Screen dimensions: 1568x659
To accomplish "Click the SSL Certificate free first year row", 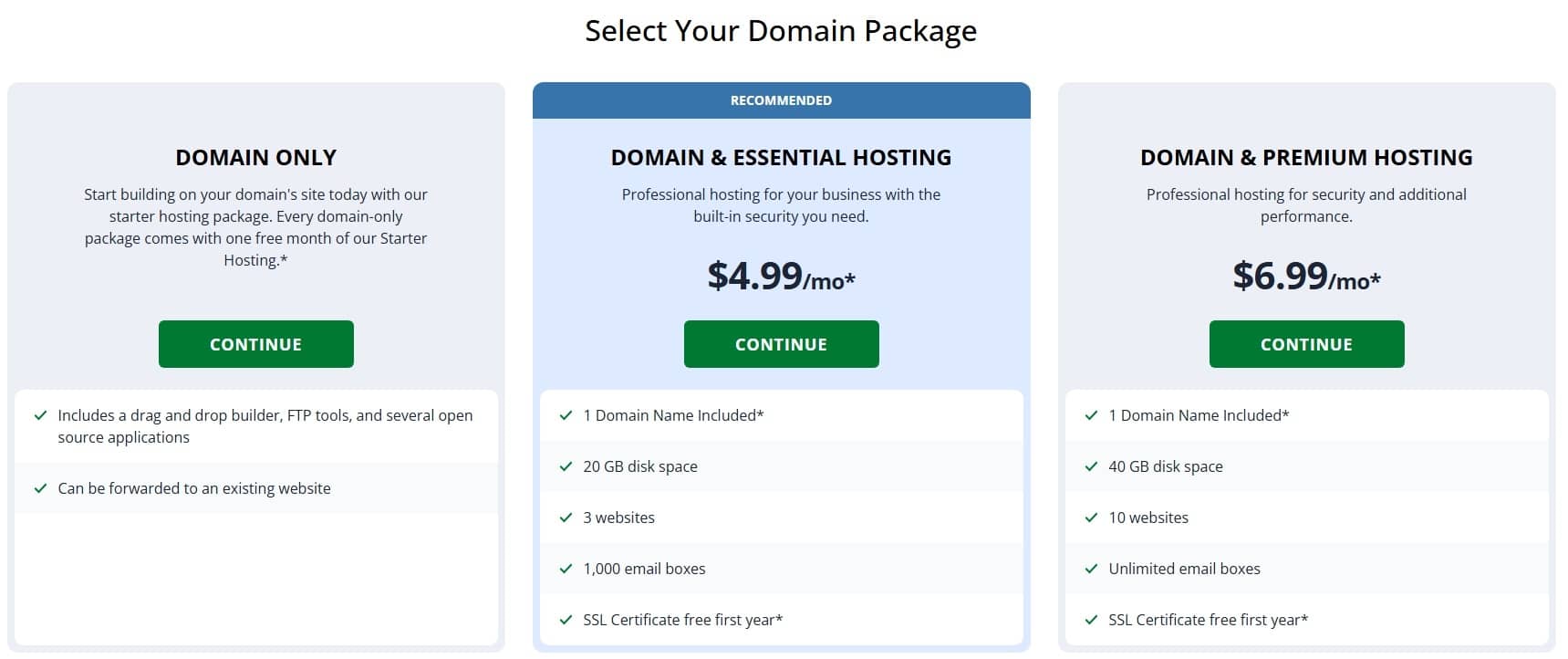I will [x=781, y=619].
